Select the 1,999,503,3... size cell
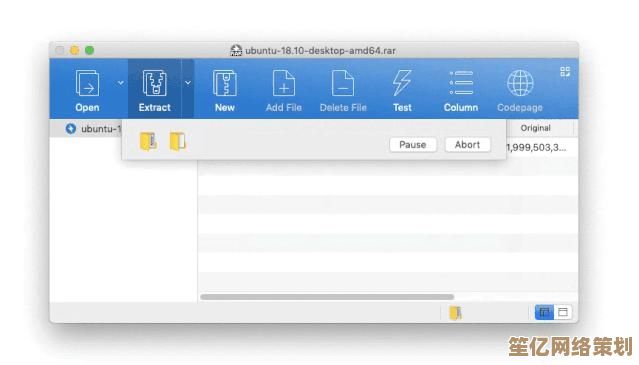639x365 pixels. (x=537, y=147)
